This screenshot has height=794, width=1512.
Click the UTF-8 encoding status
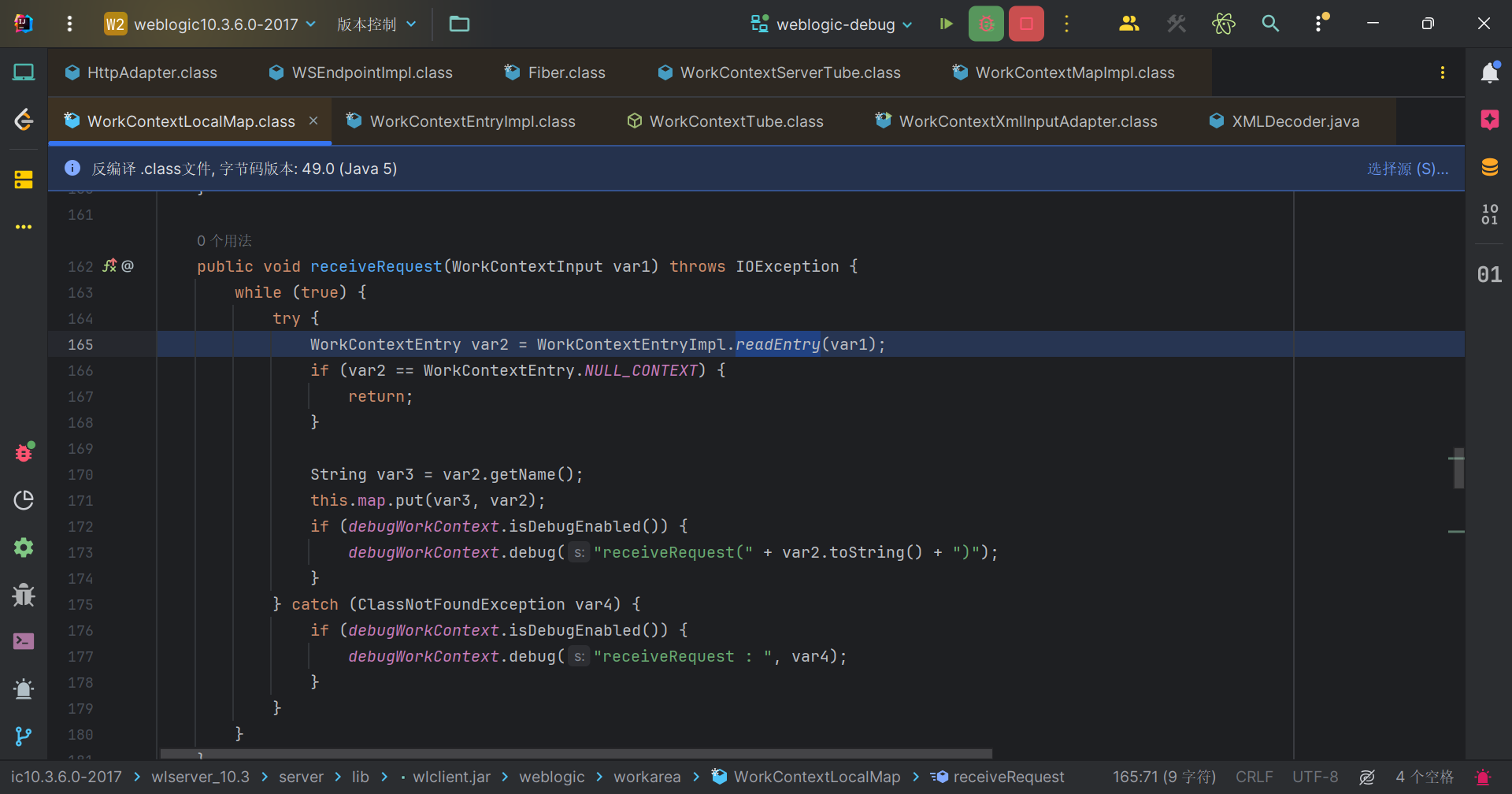coord(1315,777)
